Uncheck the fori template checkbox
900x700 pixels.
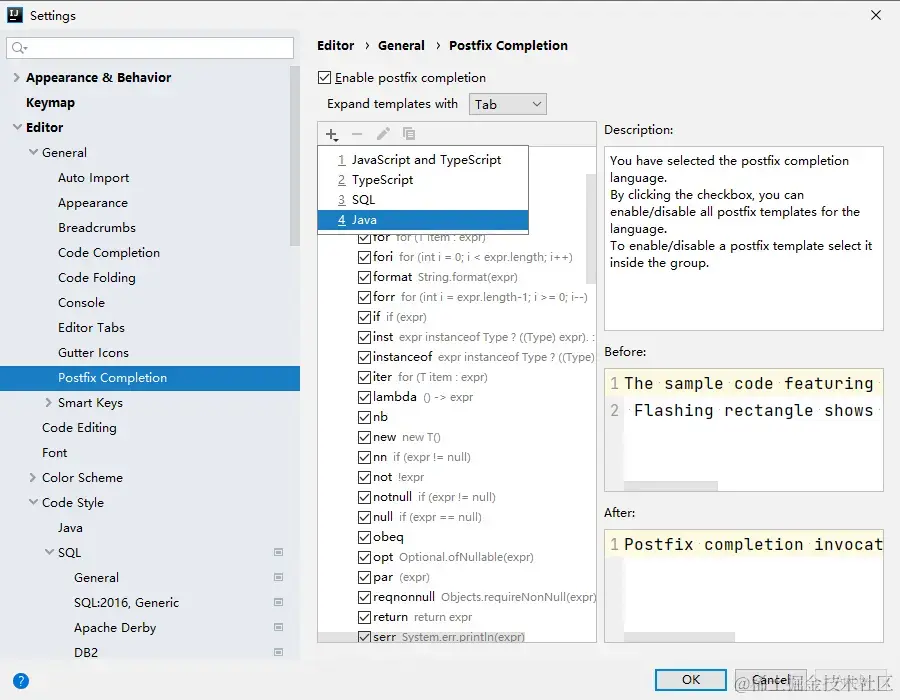click(x=364, y=257)
